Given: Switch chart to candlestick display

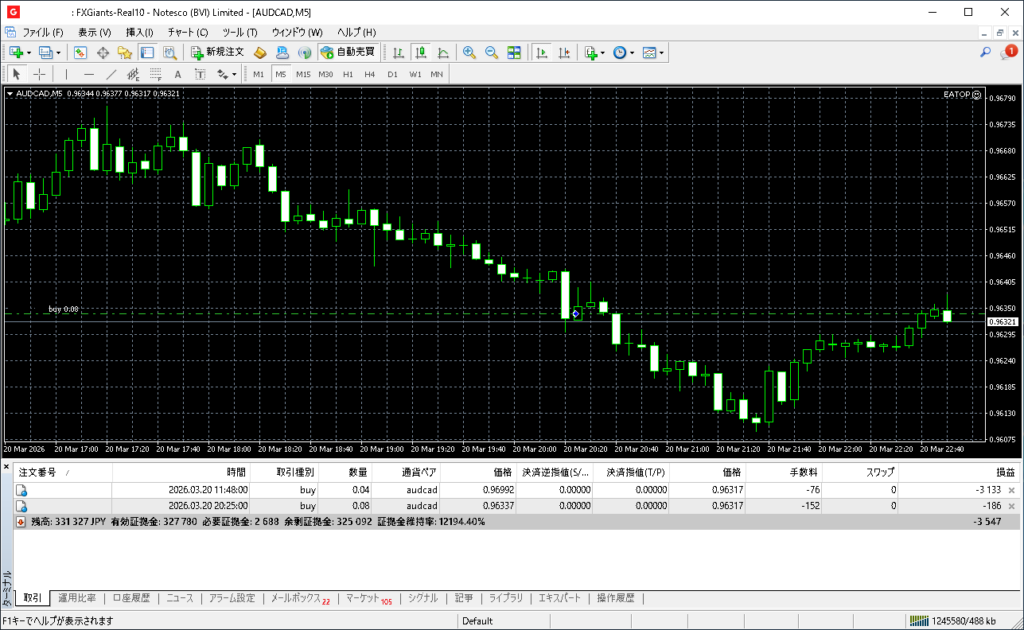Looking at the screenshot, I should [x=421, y=52].
